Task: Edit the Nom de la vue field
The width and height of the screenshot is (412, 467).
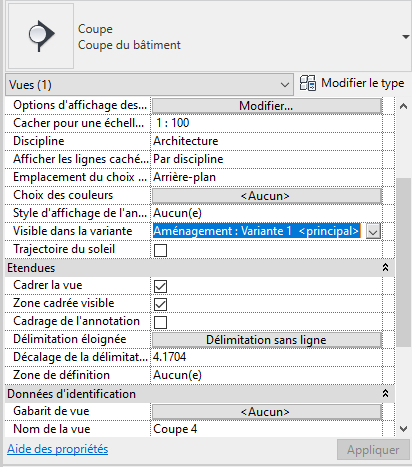Action: [267, 429]
